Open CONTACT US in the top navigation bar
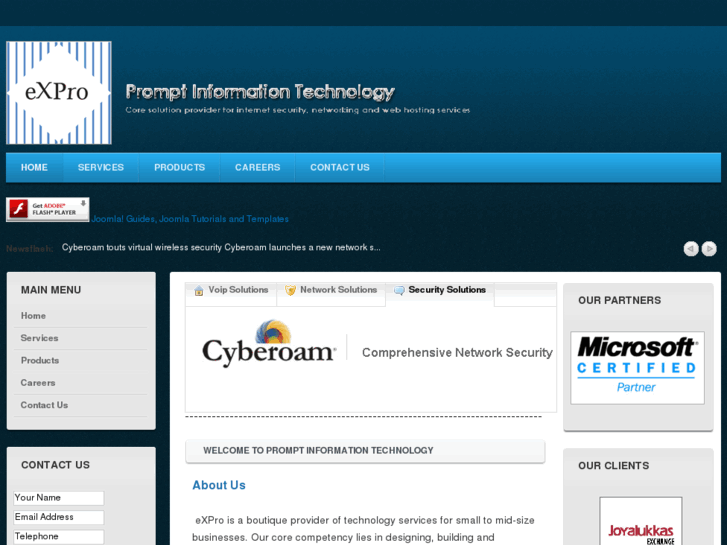 pos(340,167)
